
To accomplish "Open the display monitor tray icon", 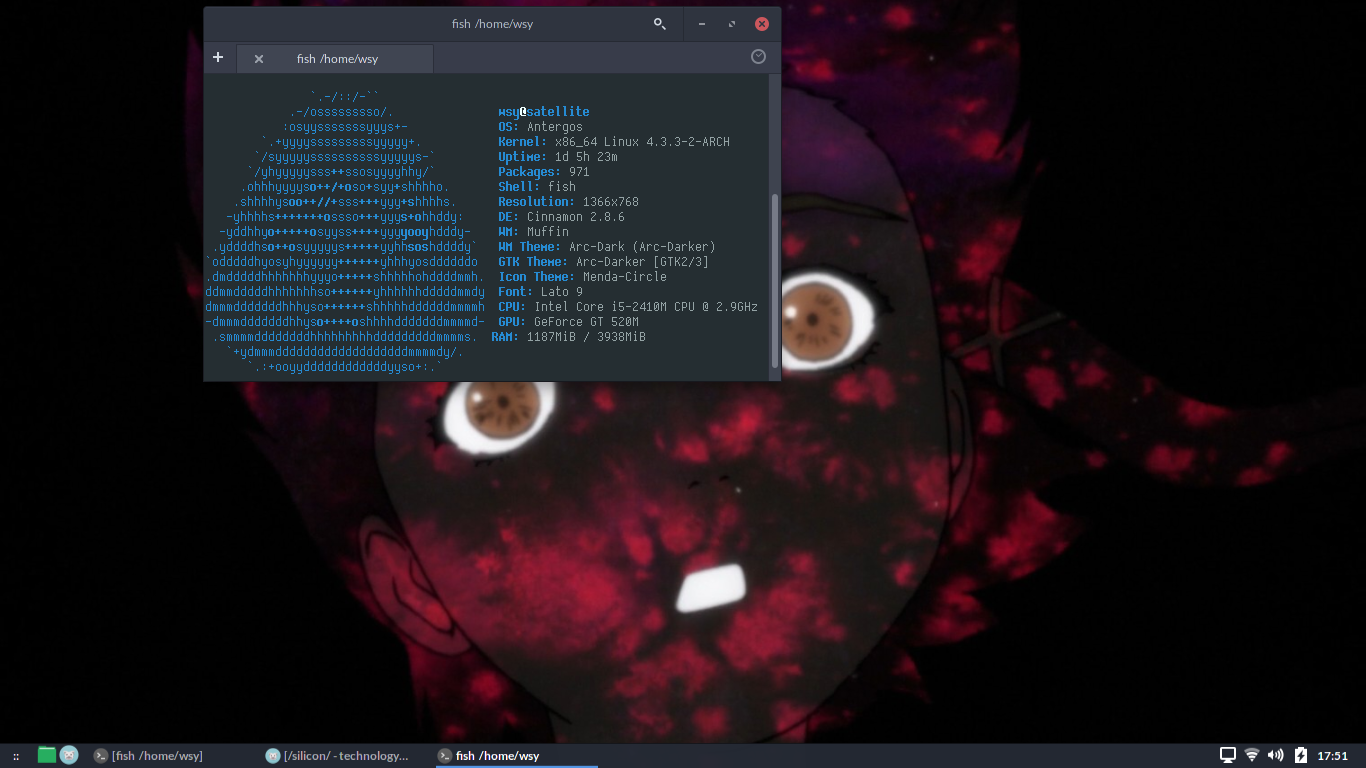I will [x=1227, y=755].
